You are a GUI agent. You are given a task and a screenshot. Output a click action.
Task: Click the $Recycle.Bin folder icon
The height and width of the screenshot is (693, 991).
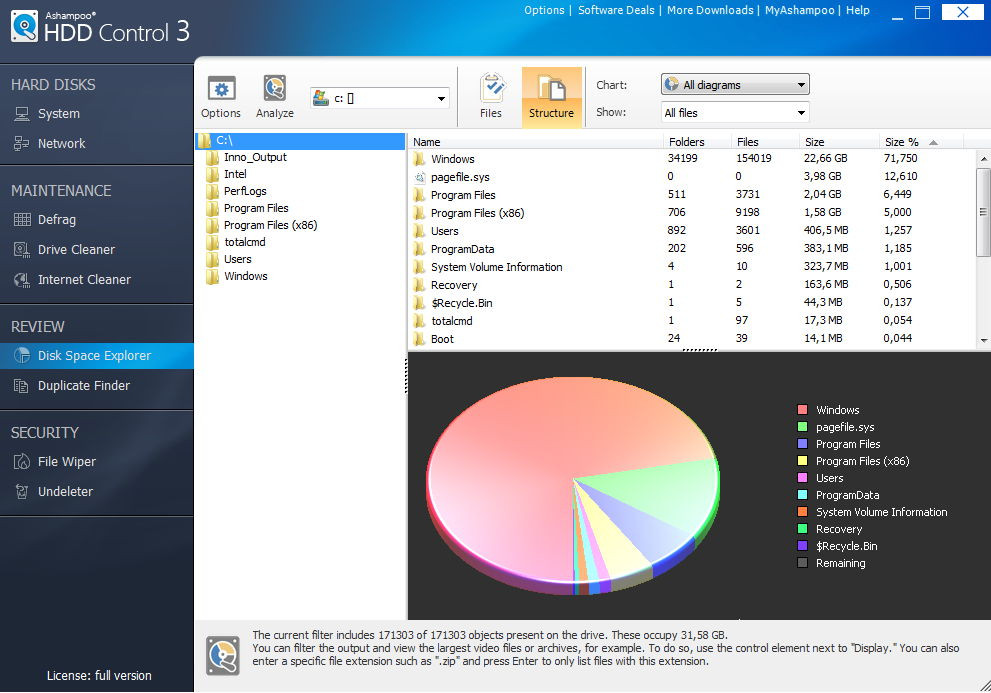(x=419, y=303)
